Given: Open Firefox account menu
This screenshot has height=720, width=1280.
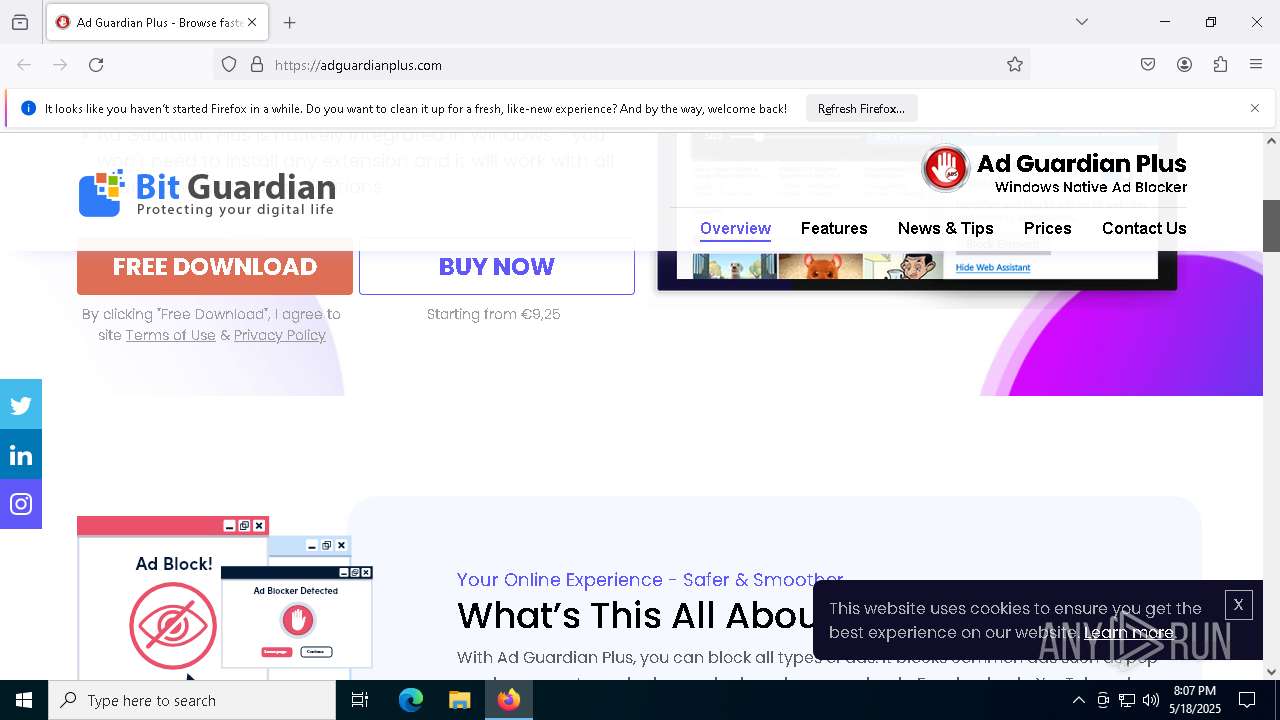Looking at the screenshot, I should tap(1184, 65).
